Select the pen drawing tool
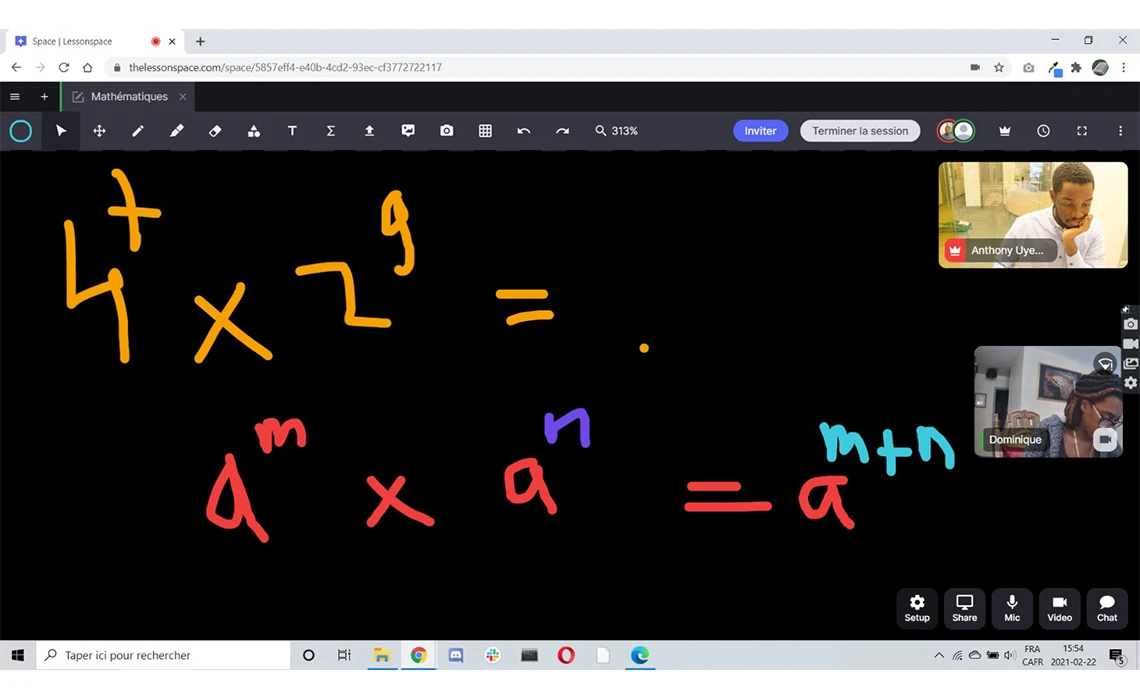 [138, 131]
